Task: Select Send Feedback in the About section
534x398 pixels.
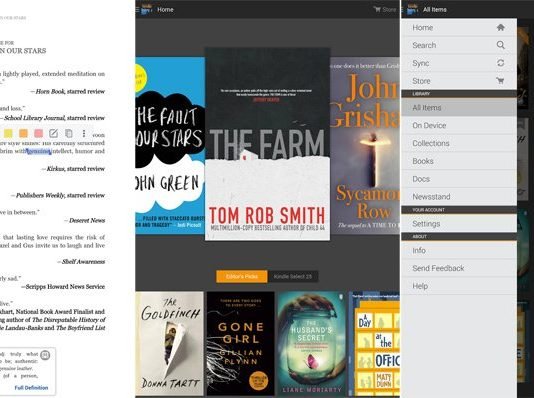Action: click(459, 268)
